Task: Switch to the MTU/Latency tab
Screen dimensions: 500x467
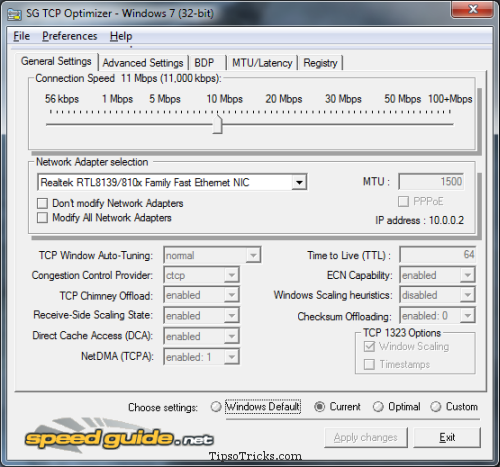Action: (262, 63)
